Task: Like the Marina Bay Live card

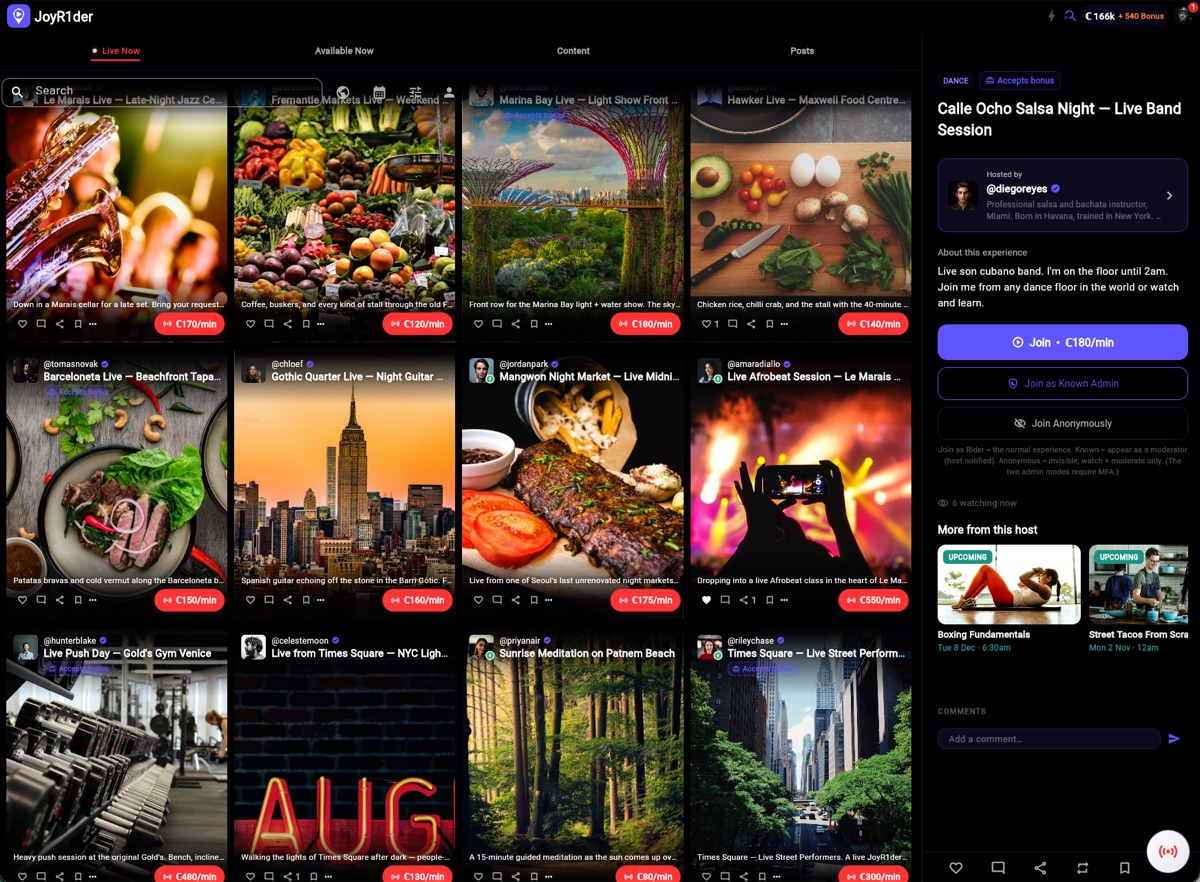Action: click(479, 324)
